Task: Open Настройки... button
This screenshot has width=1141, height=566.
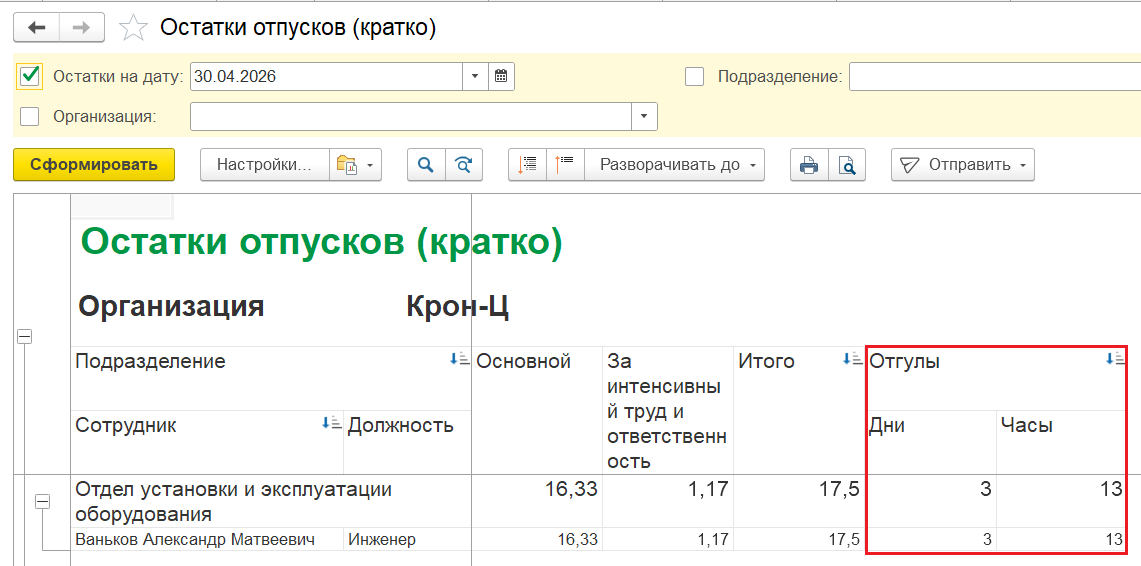Action: (x=265, y=165)
